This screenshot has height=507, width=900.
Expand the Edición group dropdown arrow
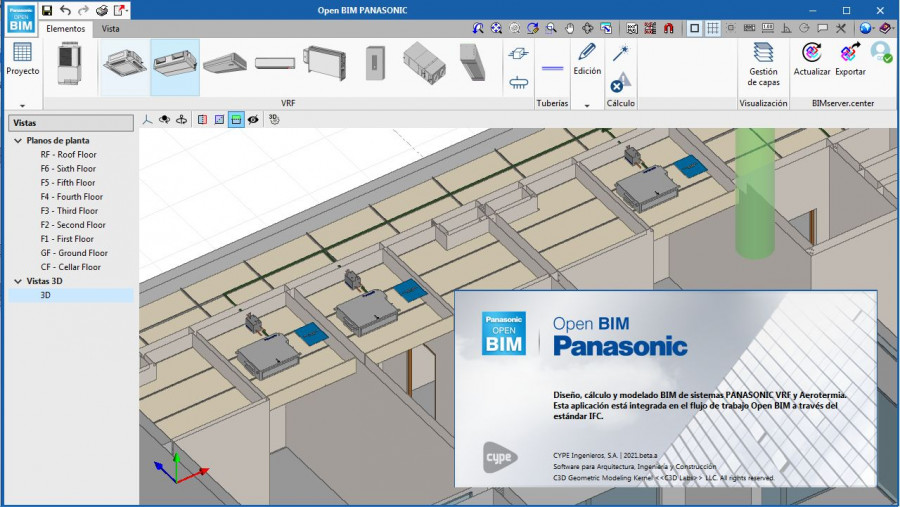pos(587,106)
